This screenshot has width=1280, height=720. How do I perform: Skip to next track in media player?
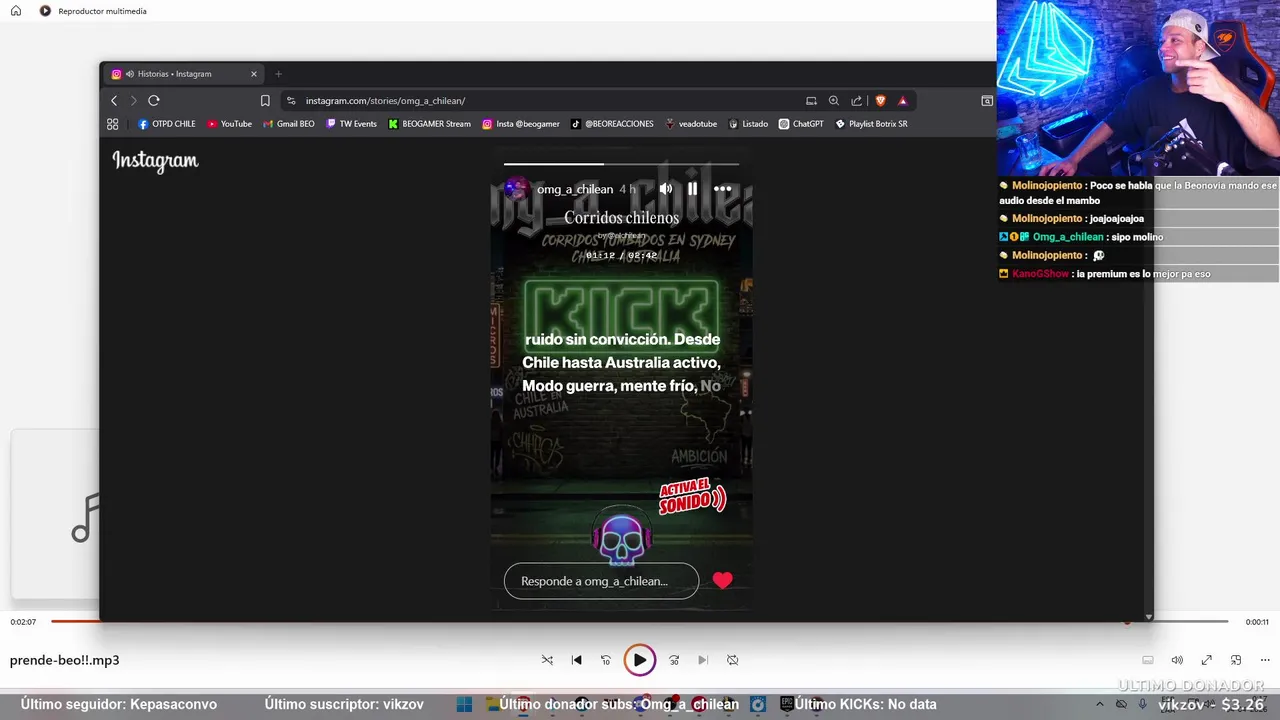(x=703, y=660)
